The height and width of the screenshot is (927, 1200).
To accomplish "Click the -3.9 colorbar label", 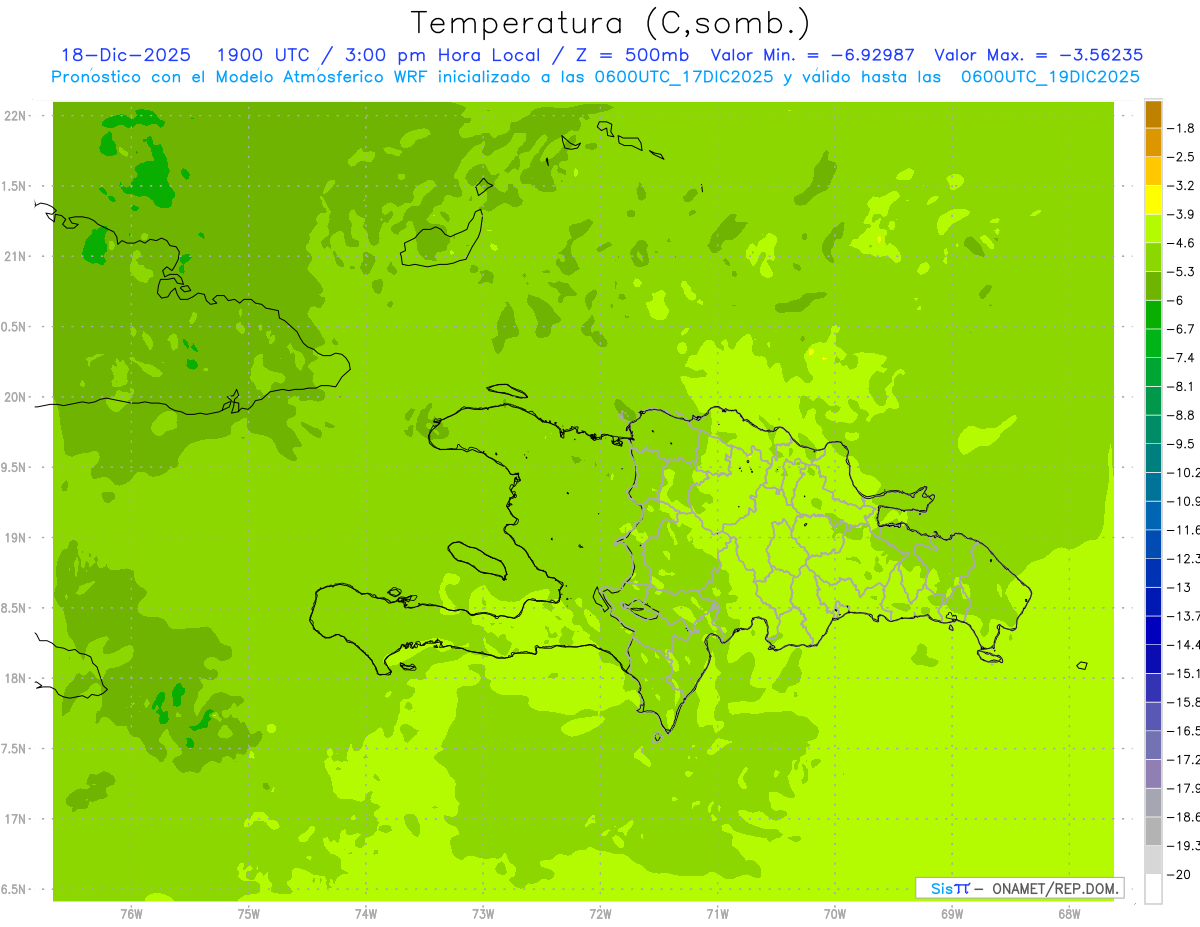I will (1182, 214).
